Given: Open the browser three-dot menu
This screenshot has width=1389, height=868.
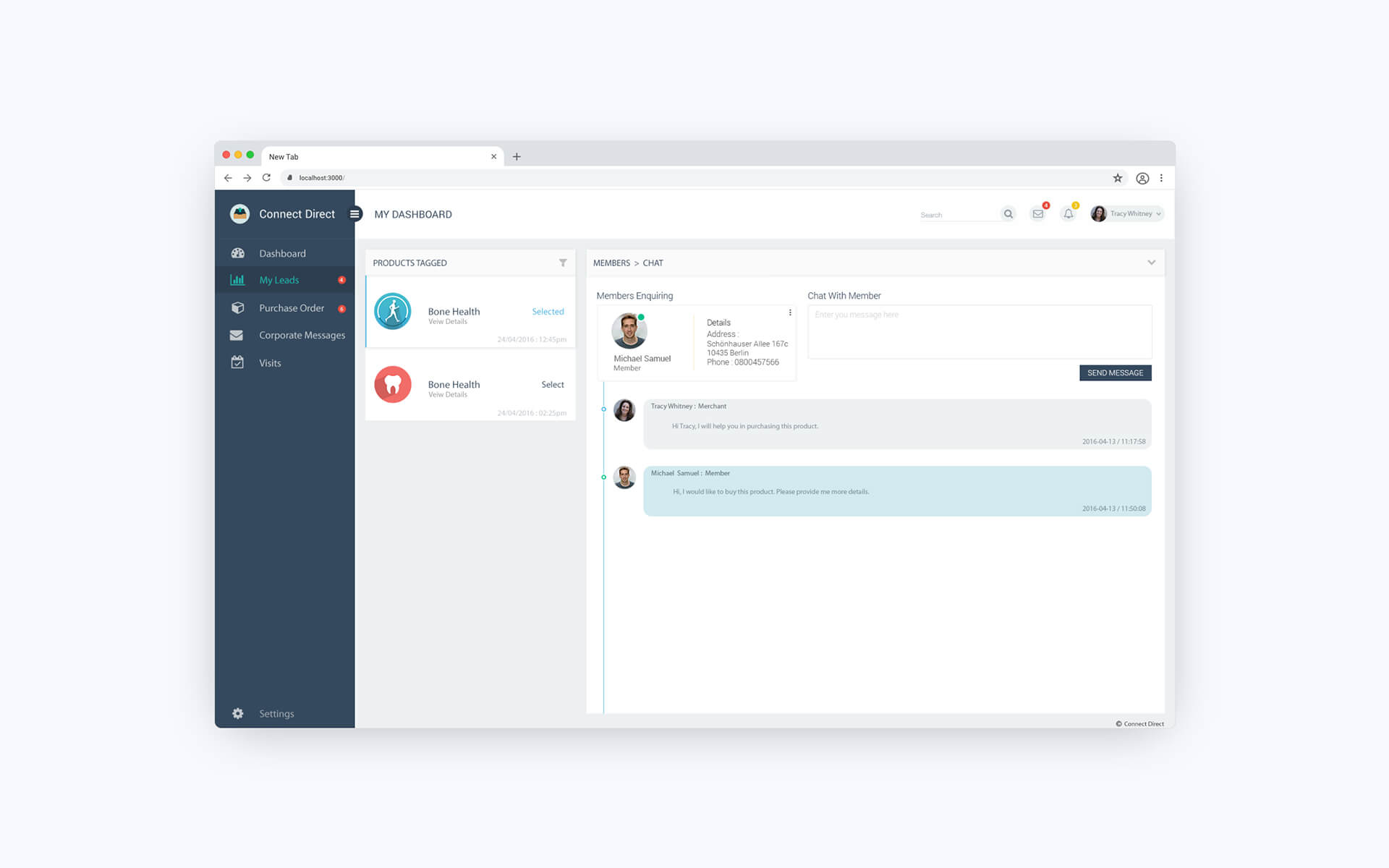Looking at the screenshot, I should pos(1161,178).
